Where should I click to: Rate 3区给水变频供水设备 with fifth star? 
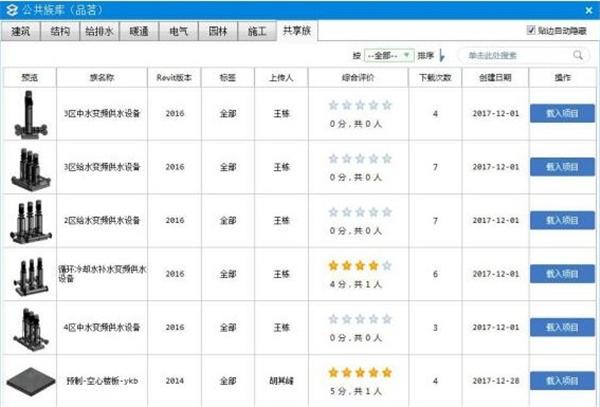tap(387, 158)
